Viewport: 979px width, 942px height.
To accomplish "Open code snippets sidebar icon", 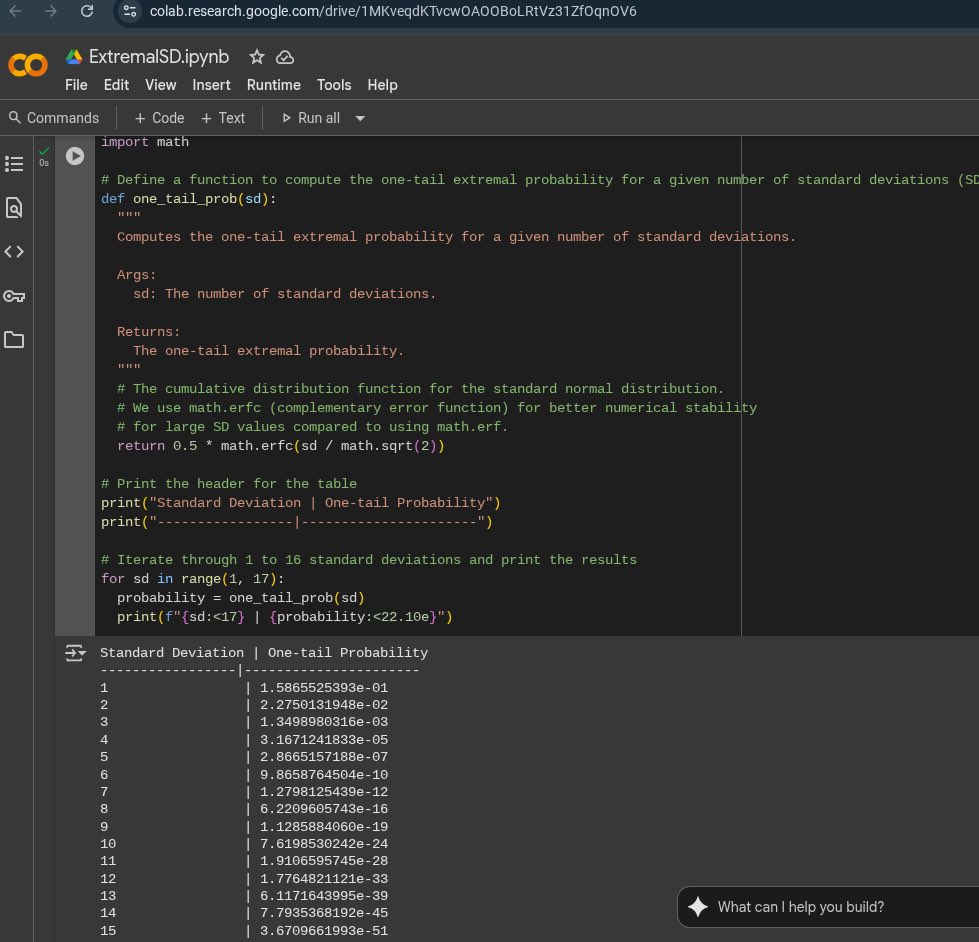I will 14,252.
